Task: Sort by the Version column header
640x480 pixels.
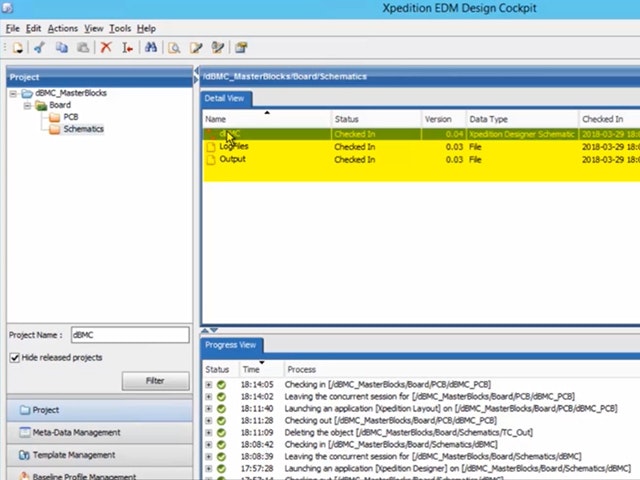Action: 443,119
